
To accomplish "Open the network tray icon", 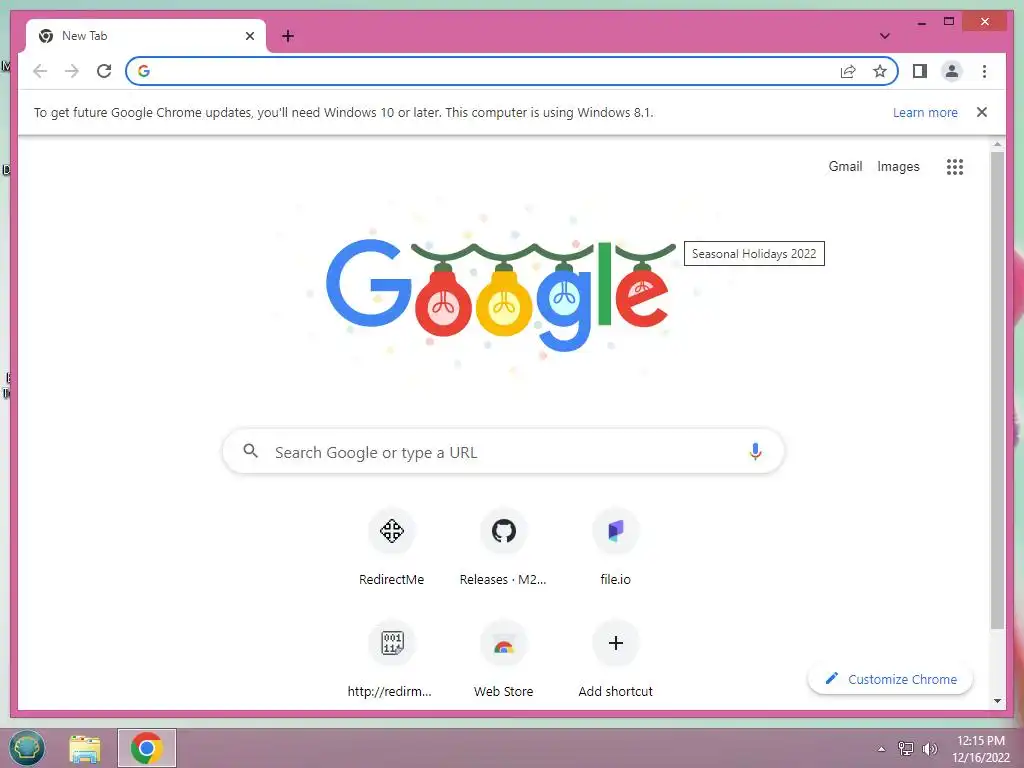I will pos(906,748).
